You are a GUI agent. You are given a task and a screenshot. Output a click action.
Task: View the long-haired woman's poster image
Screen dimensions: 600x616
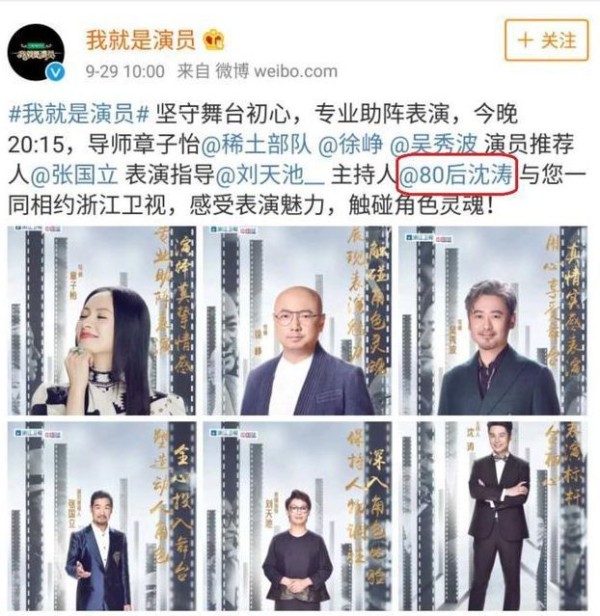(102, 320)
